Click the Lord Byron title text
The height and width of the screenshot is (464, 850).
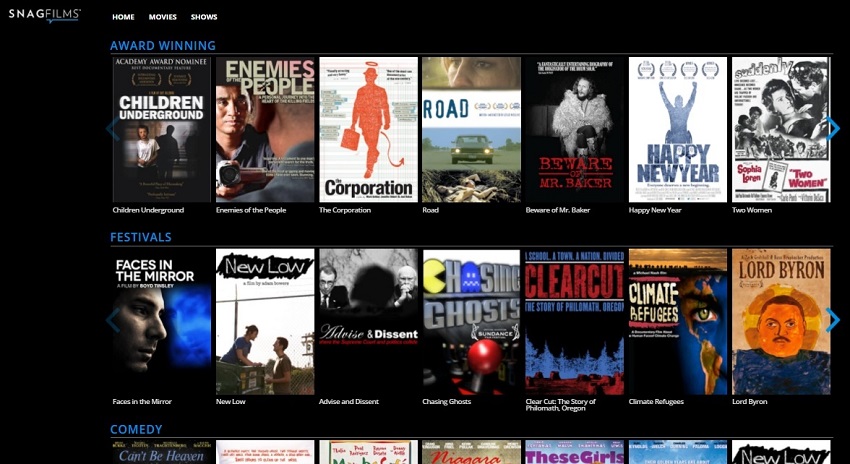[x=751, y=402]
